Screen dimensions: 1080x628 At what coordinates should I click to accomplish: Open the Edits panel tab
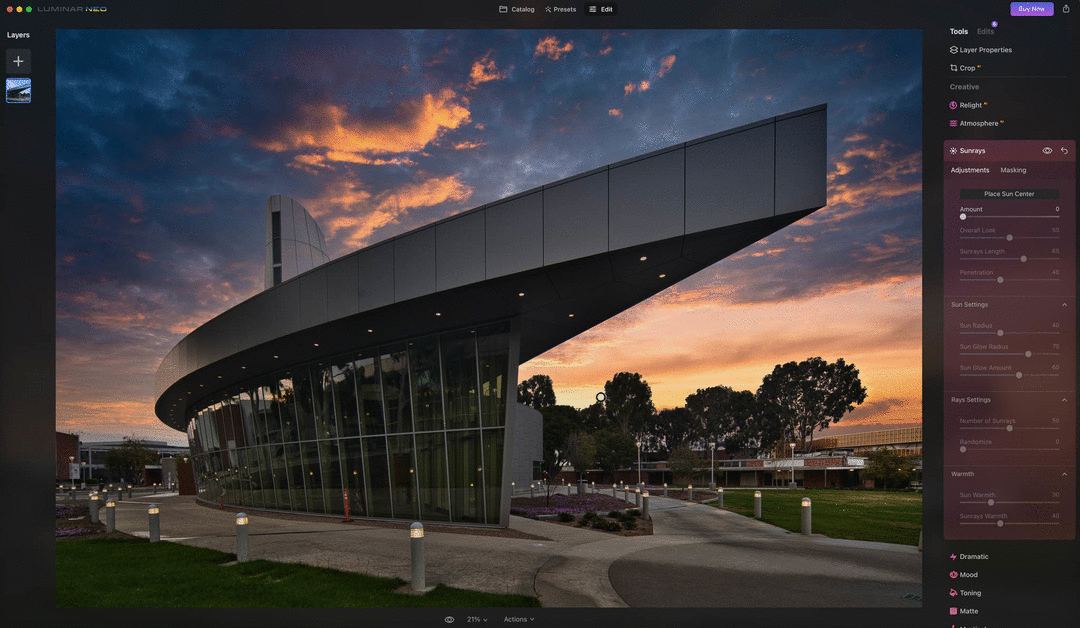click(x=985, y=32)
